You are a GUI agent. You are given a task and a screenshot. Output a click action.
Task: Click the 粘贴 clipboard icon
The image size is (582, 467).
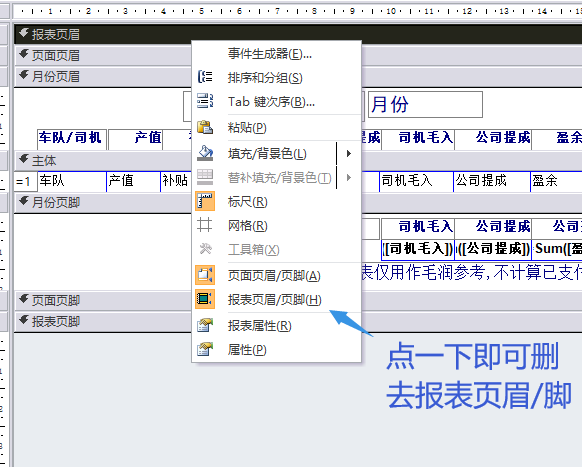pos(205,127)
